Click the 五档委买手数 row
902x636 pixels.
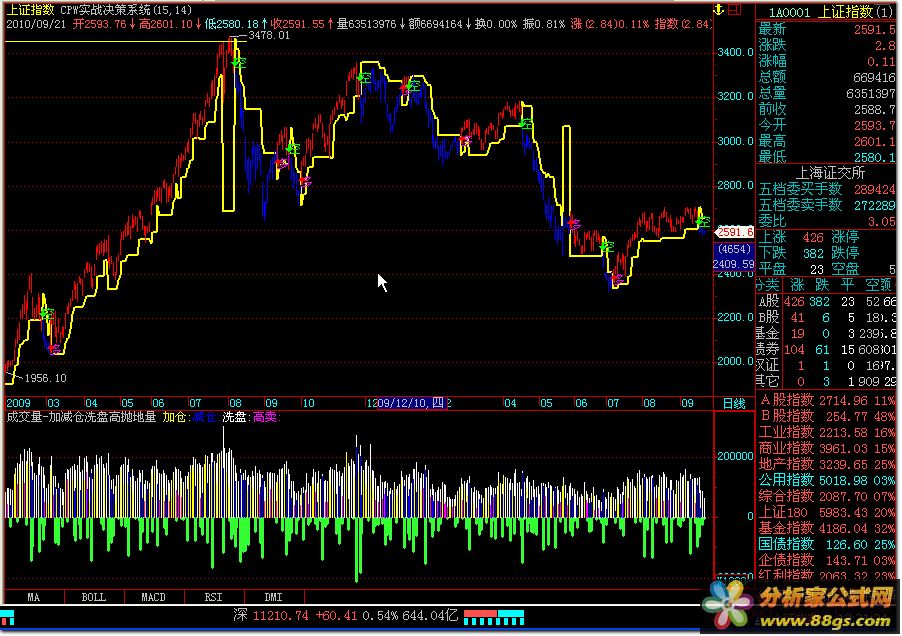click(x=827, y=189)
